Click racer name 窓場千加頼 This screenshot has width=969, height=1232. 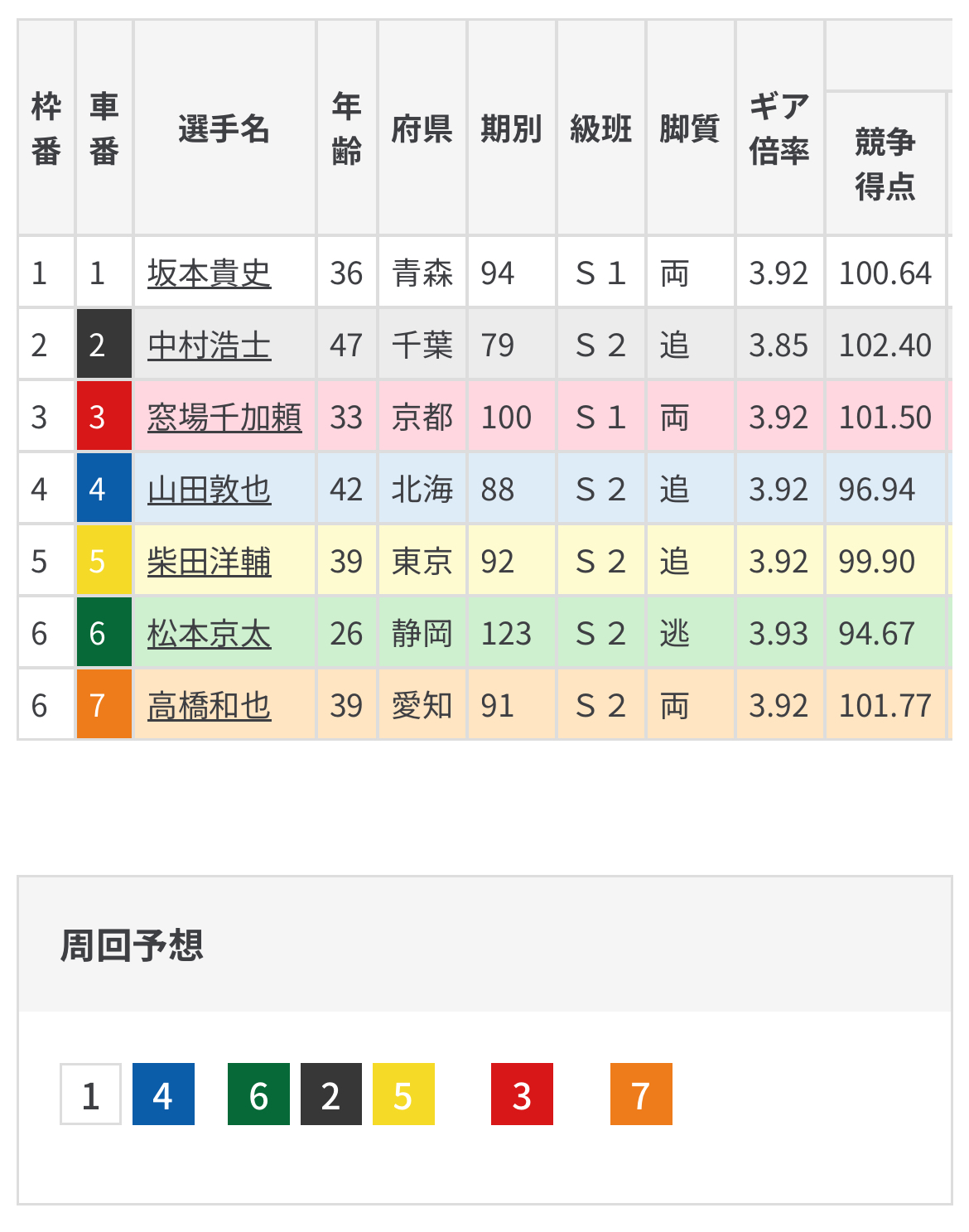click(224, 417)
